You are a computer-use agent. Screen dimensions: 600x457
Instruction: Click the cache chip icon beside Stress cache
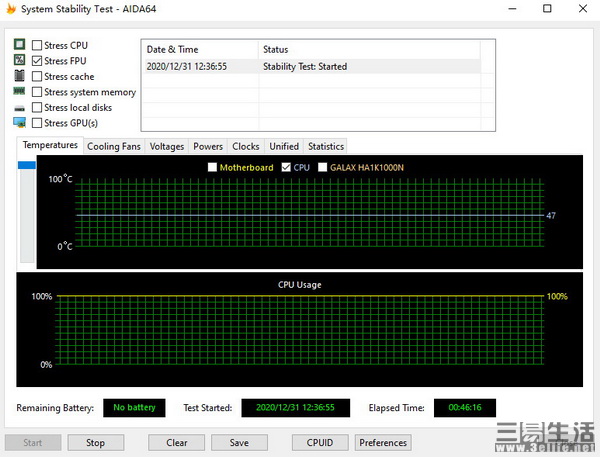(x=19, y=77)
